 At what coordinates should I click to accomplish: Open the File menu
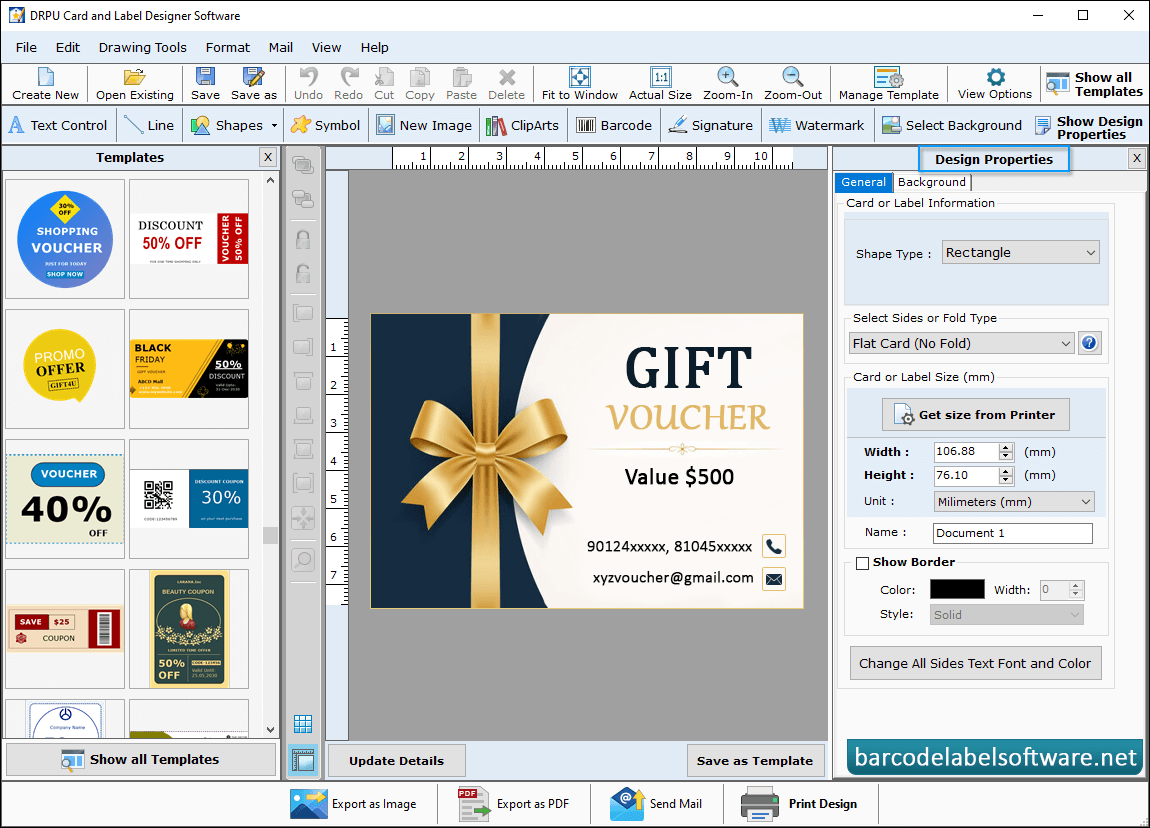(26, 48)
